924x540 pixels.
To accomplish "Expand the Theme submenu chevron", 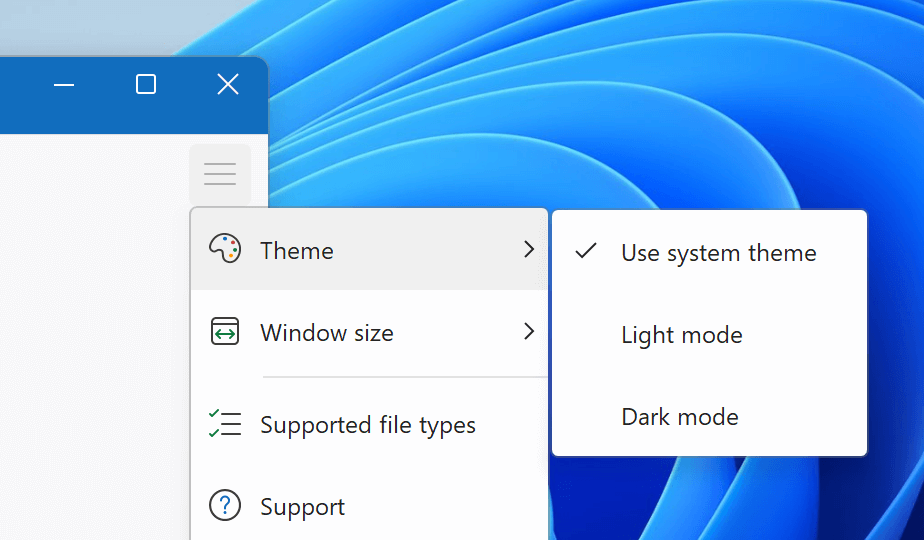I will 529,249.
